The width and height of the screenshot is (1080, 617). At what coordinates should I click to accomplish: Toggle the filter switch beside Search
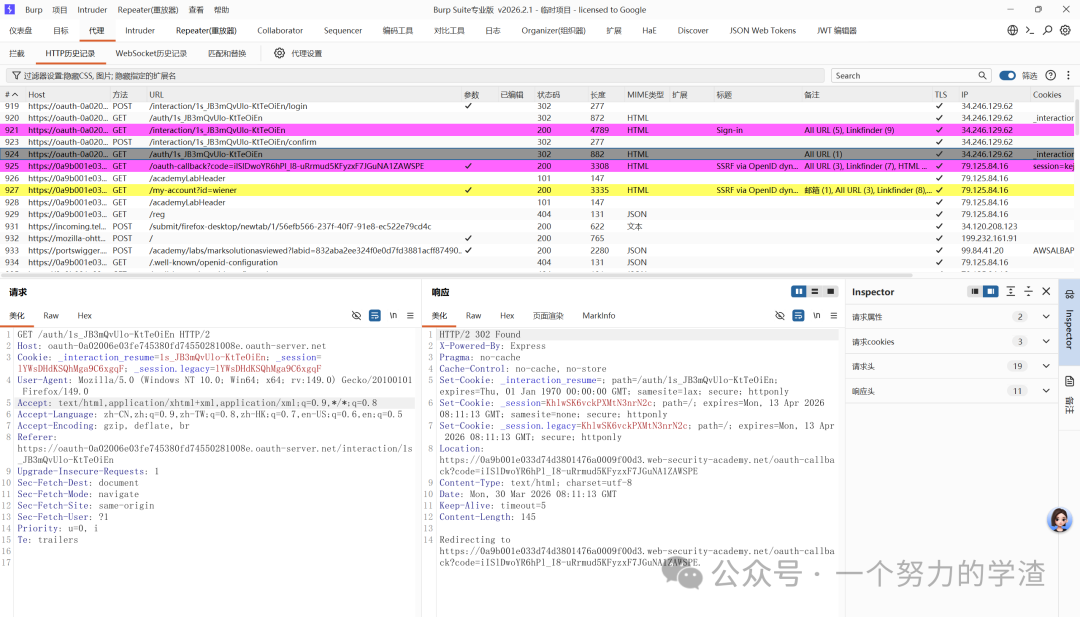[x=1007, y=76]
